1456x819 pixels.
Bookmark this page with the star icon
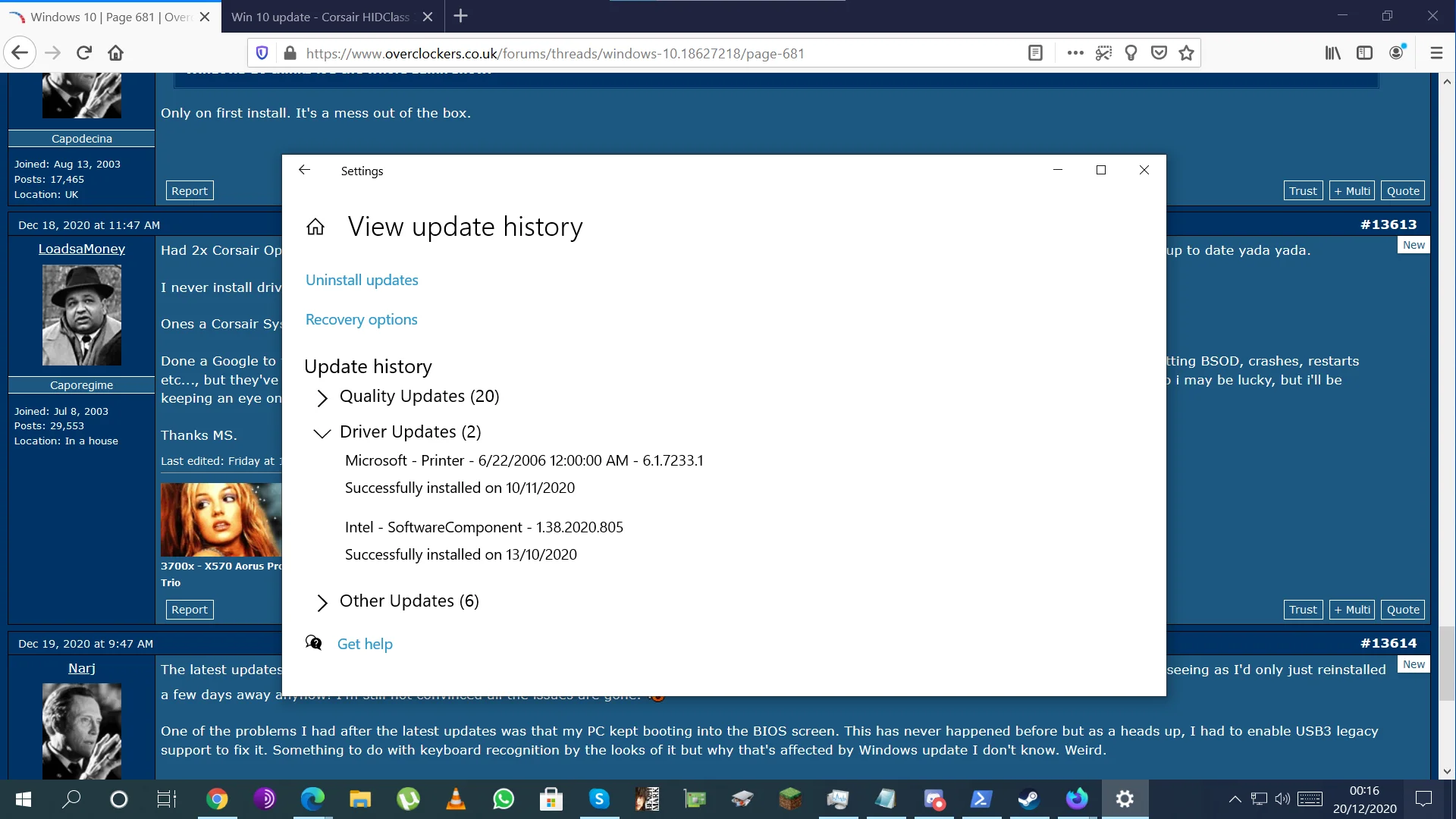point(1187,53)
